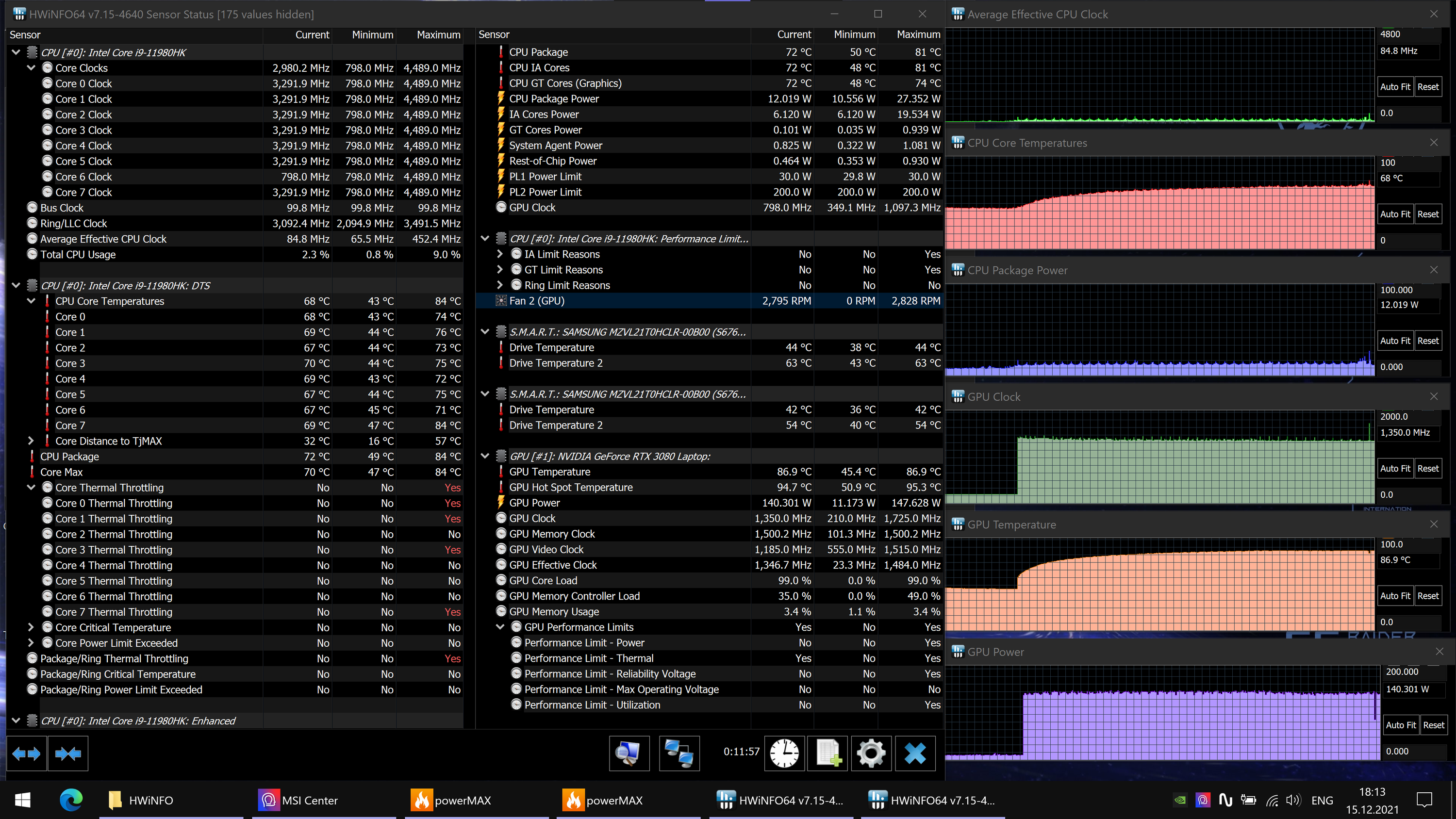
Task: Click the network monitors icon
Action: tap(679, 753)
